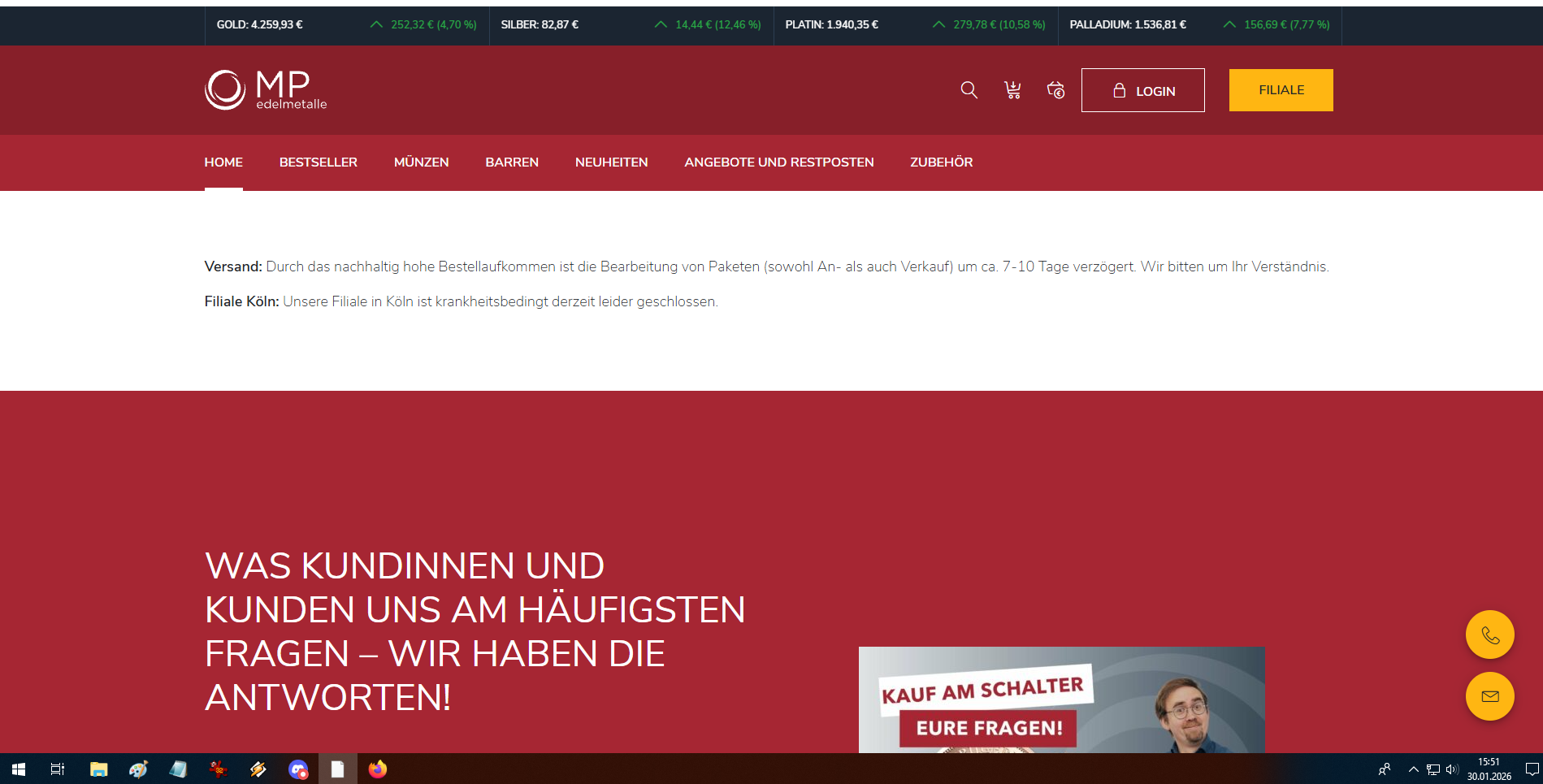Open the red puzzle-piece app in taskbar
Screen dimensions: 1543x784
point(218,769)
